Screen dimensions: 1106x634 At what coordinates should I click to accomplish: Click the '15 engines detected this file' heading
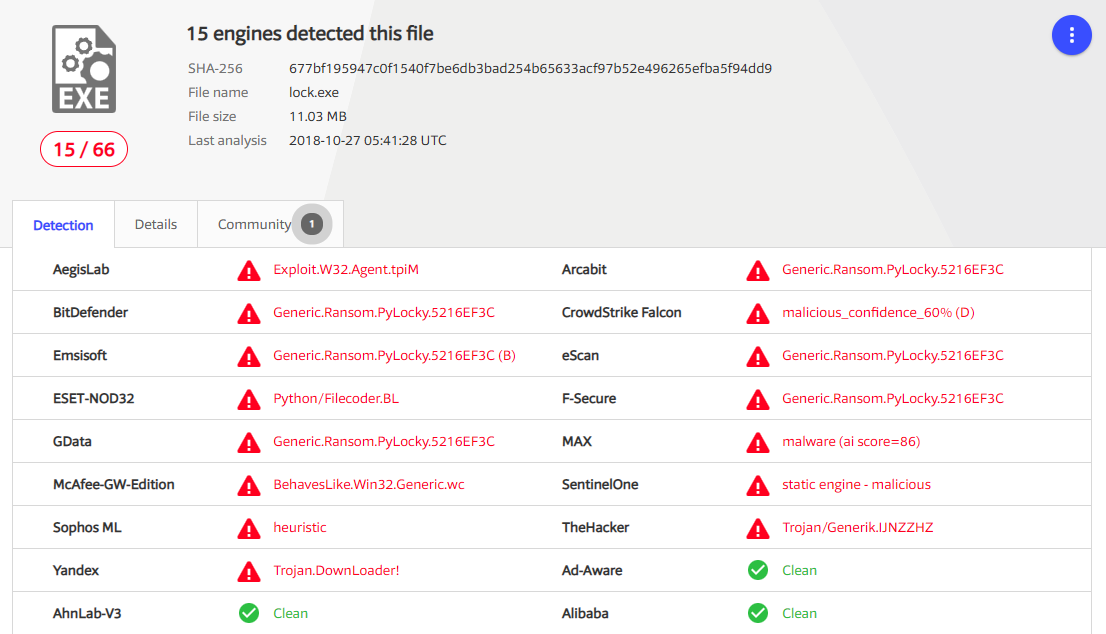click(x=310, y=34)
